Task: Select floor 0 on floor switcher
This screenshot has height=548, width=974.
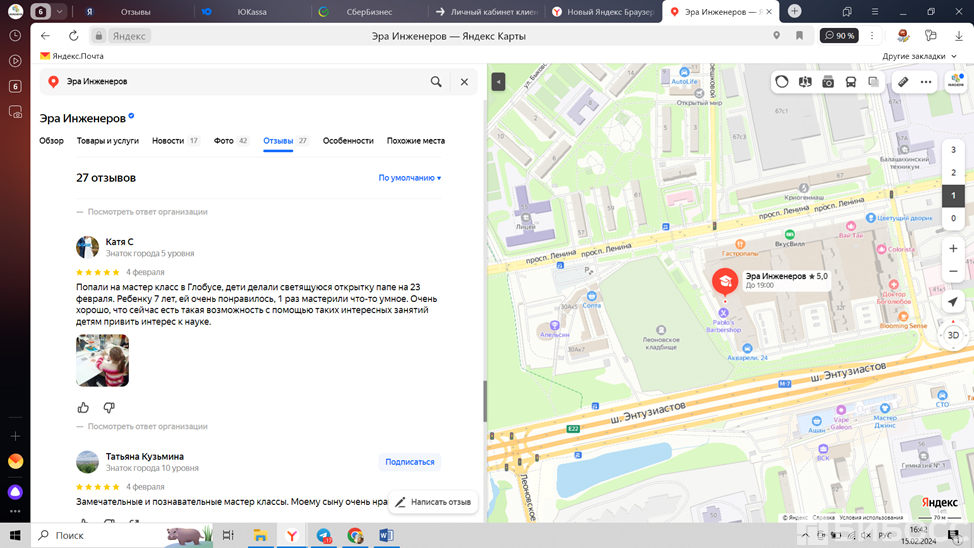Action: click(x=953, y=218)
